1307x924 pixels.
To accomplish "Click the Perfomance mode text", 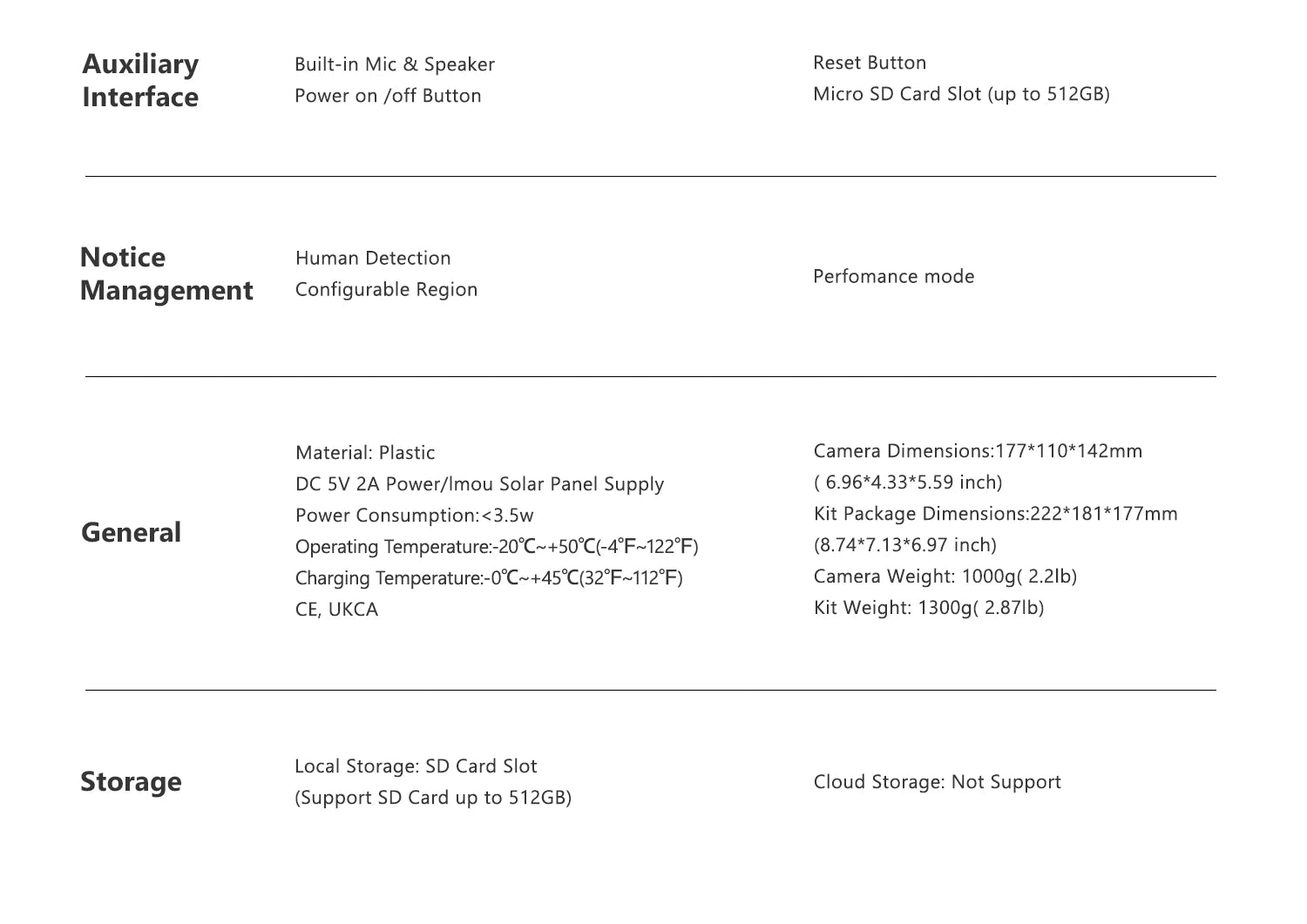I will pos(893,276).
